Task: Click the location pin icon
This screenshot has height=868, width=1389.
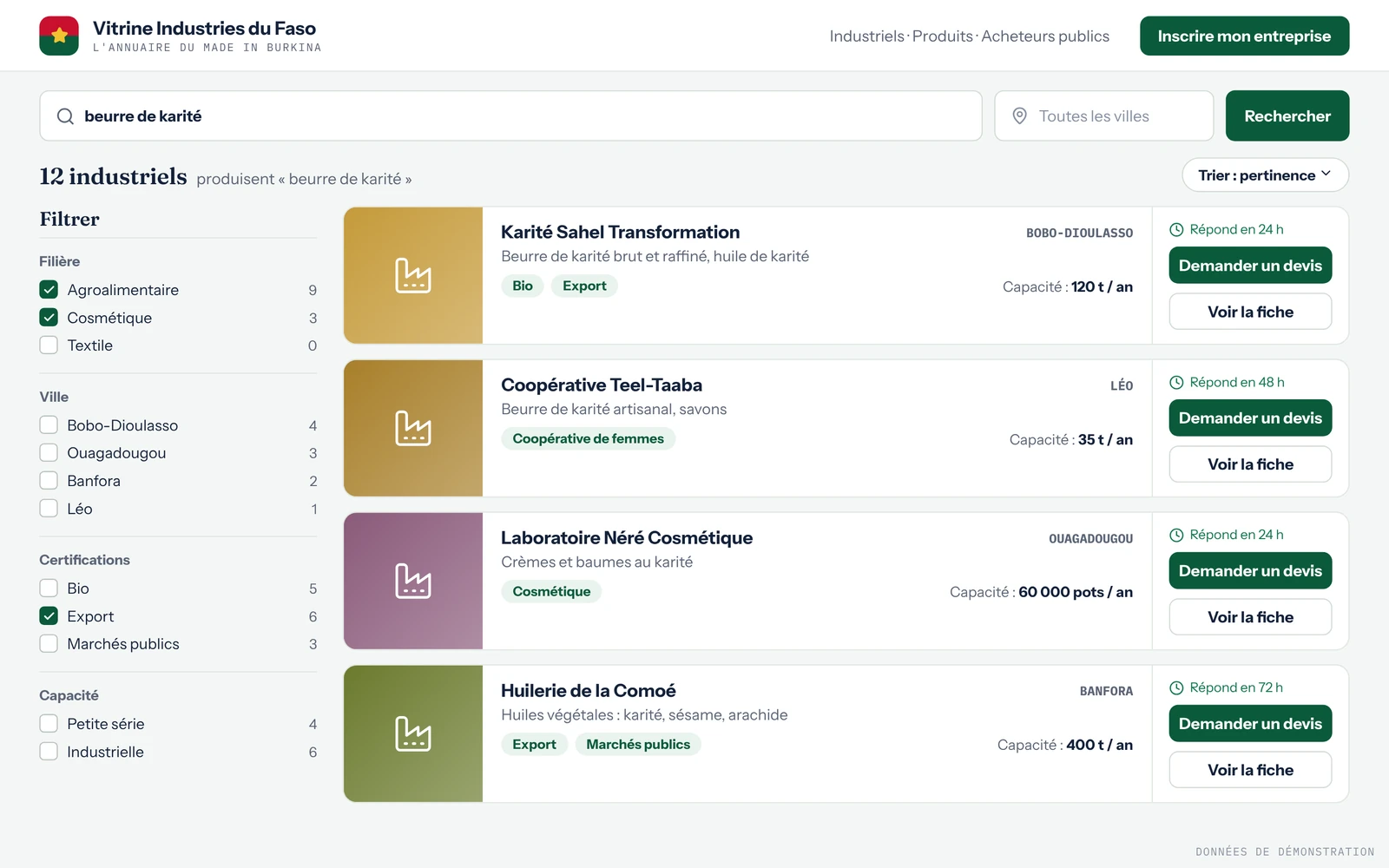Action: tap(1020, 116)
